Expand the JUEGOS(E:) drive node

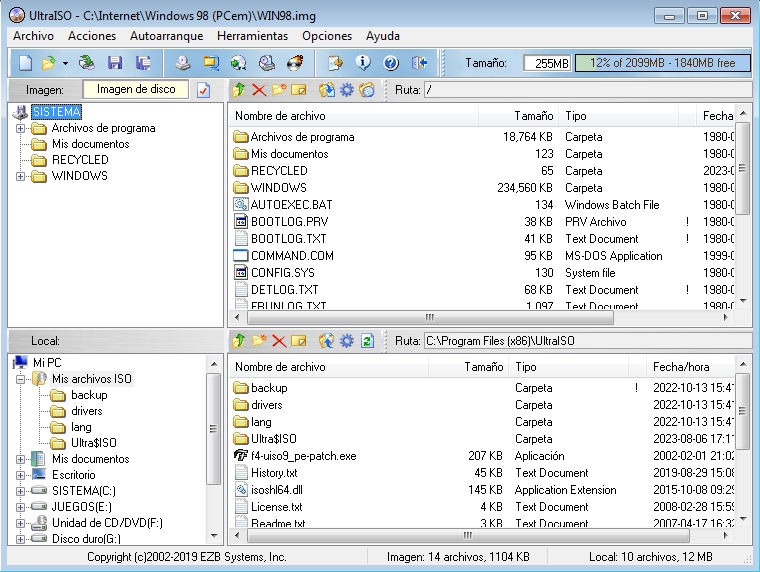point(20,507)
